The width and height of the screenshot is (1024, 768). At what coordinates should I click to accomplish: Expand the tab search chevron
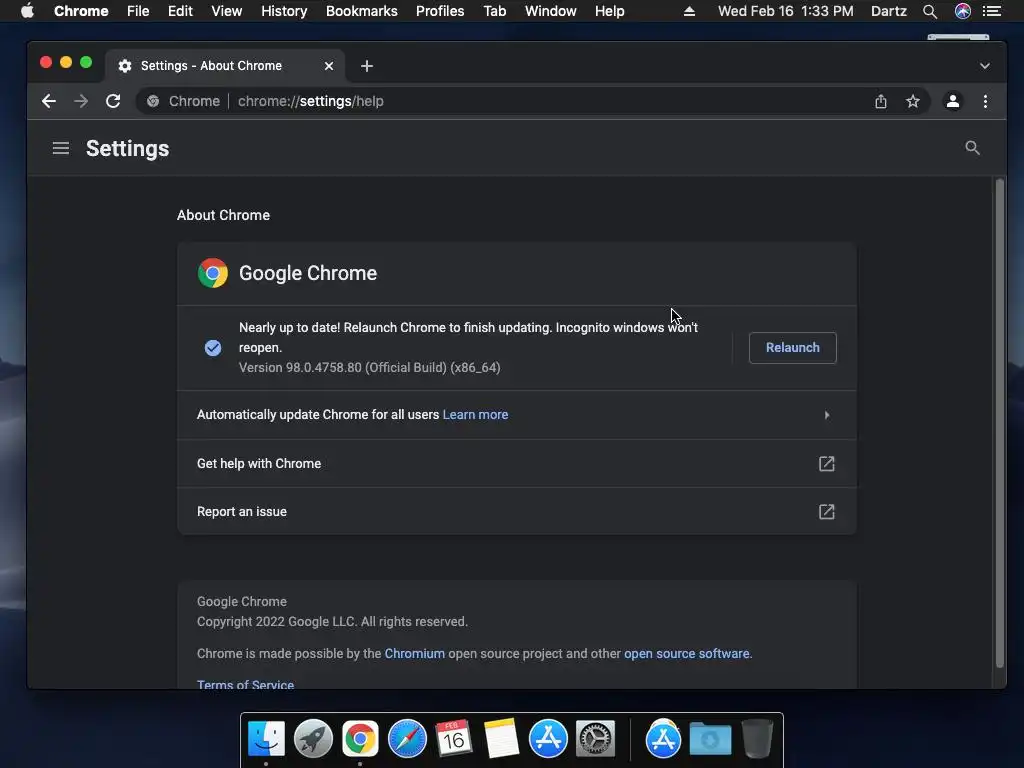(x=985, y=66)
